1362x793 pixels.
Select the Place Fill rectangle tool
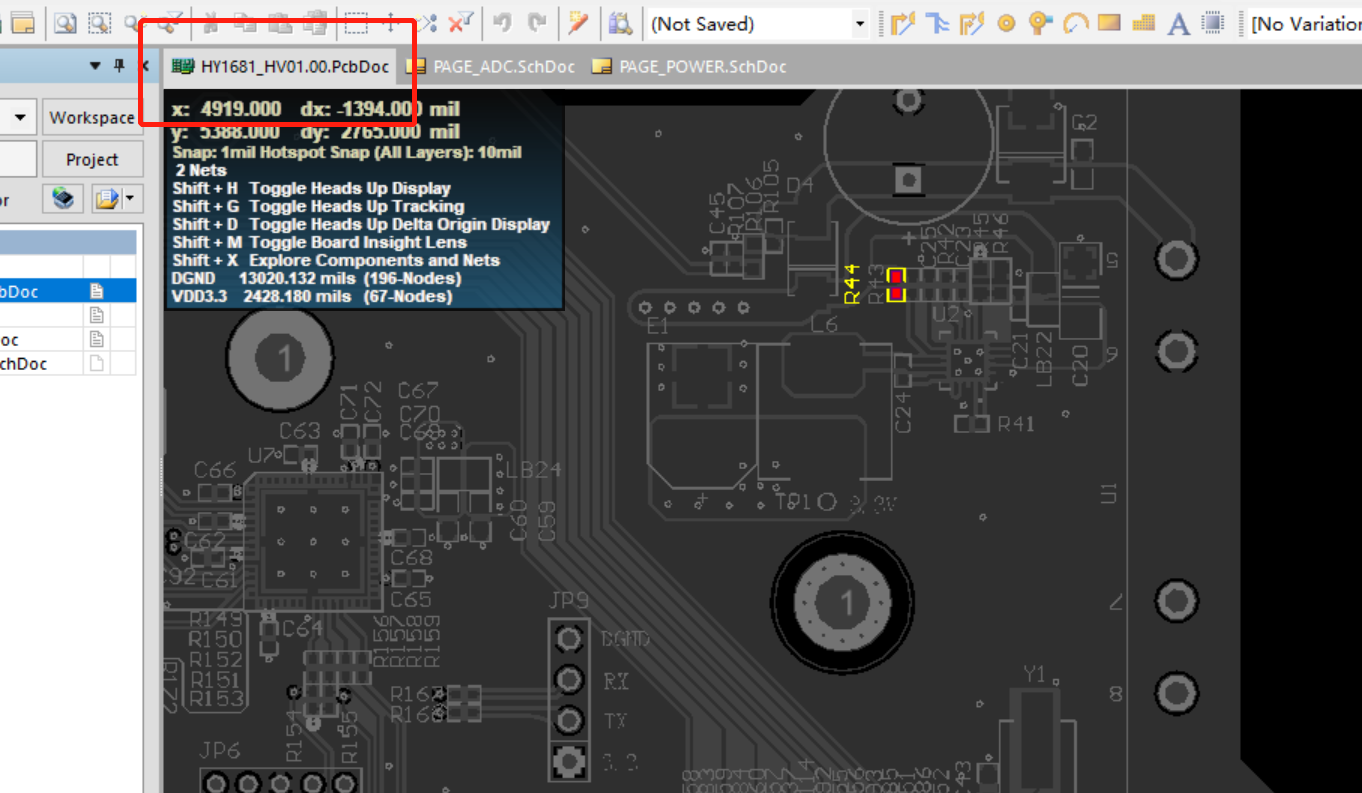[1109, 22]
